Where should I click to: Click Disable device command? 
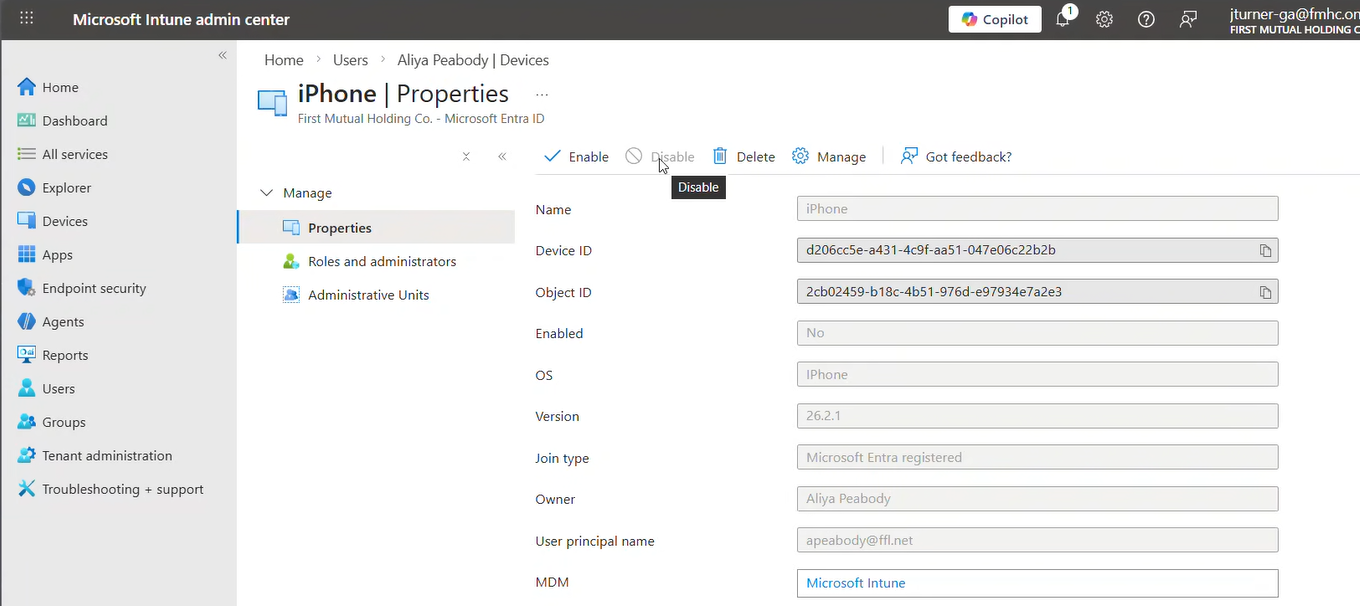pos(660,157)
